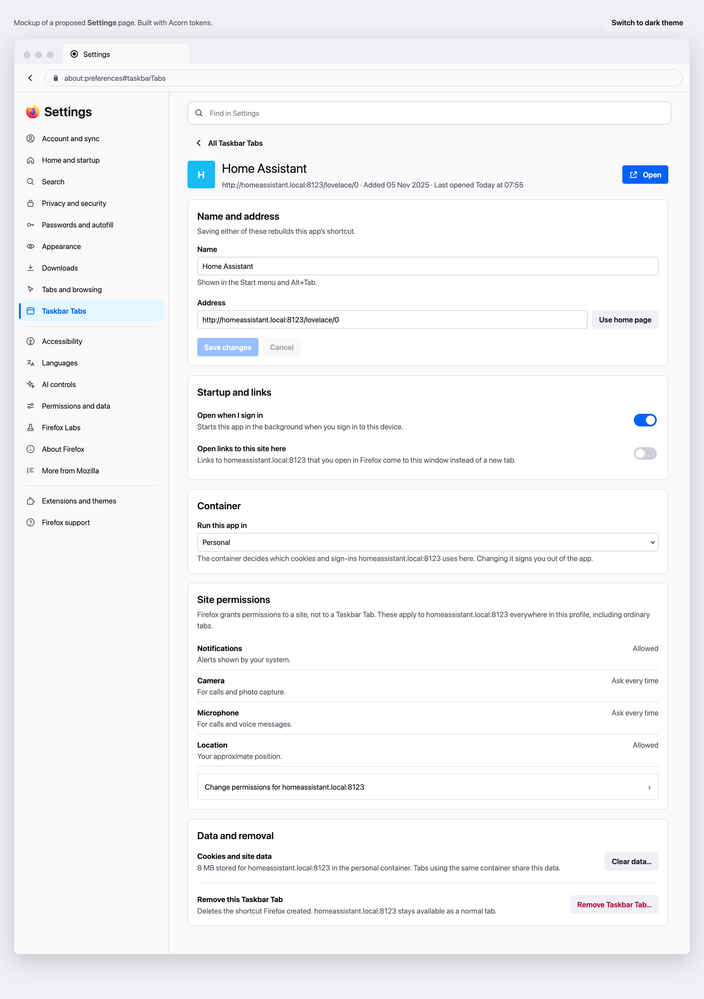Image resolution: width=704 pixels, height=999 pixels.
Task: Open the Firefox Labs section
Action: tap(91, 428)
